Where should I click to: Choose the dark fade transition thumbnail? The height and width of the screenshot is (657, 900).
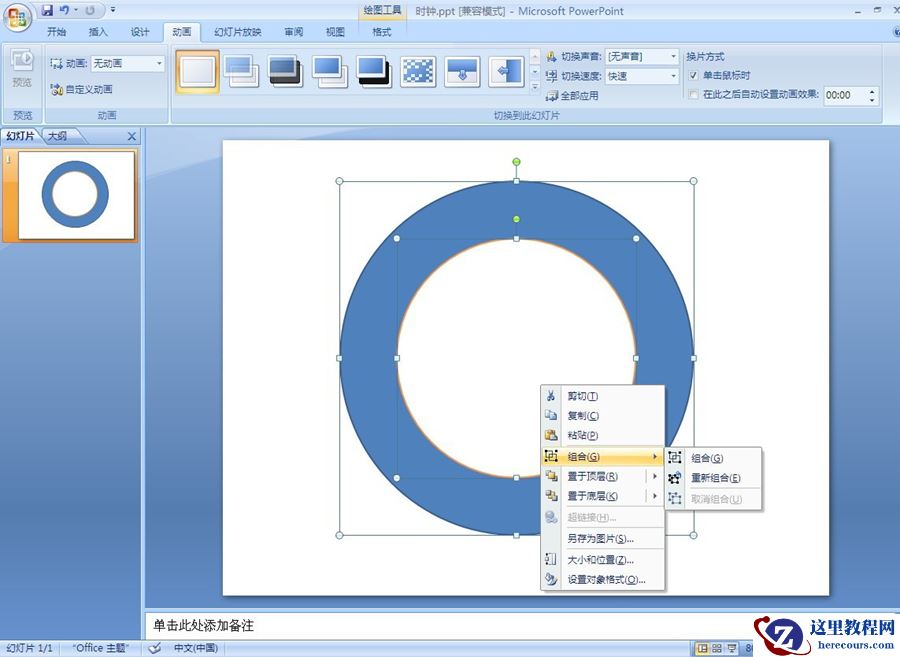285,72
